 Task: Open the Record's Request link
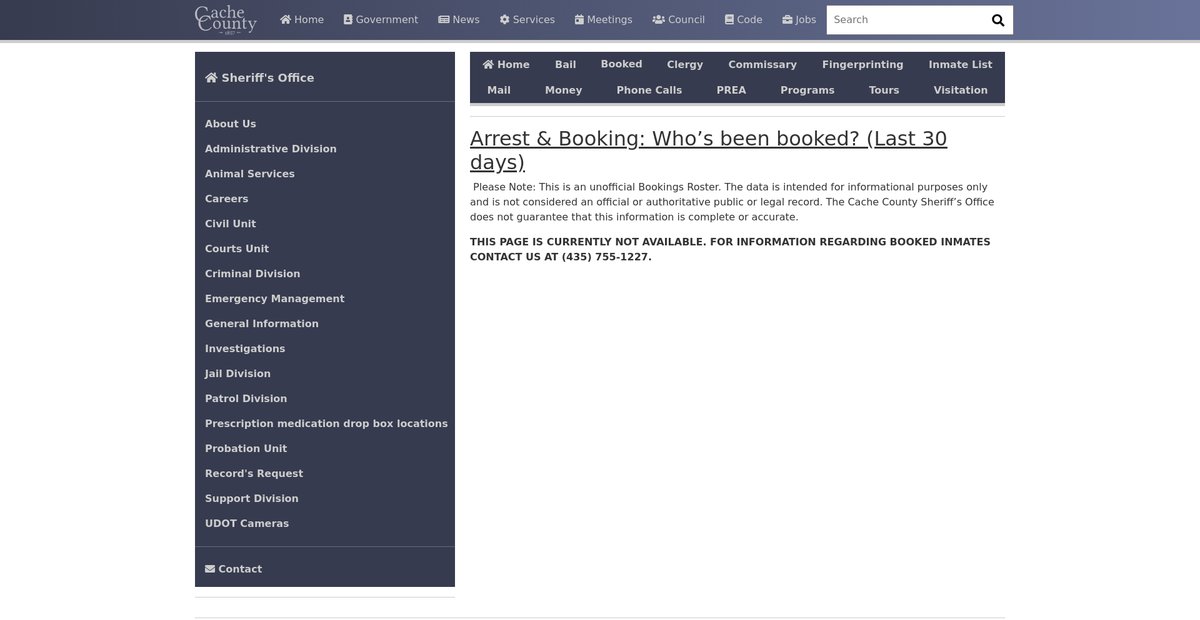[254, 474]
